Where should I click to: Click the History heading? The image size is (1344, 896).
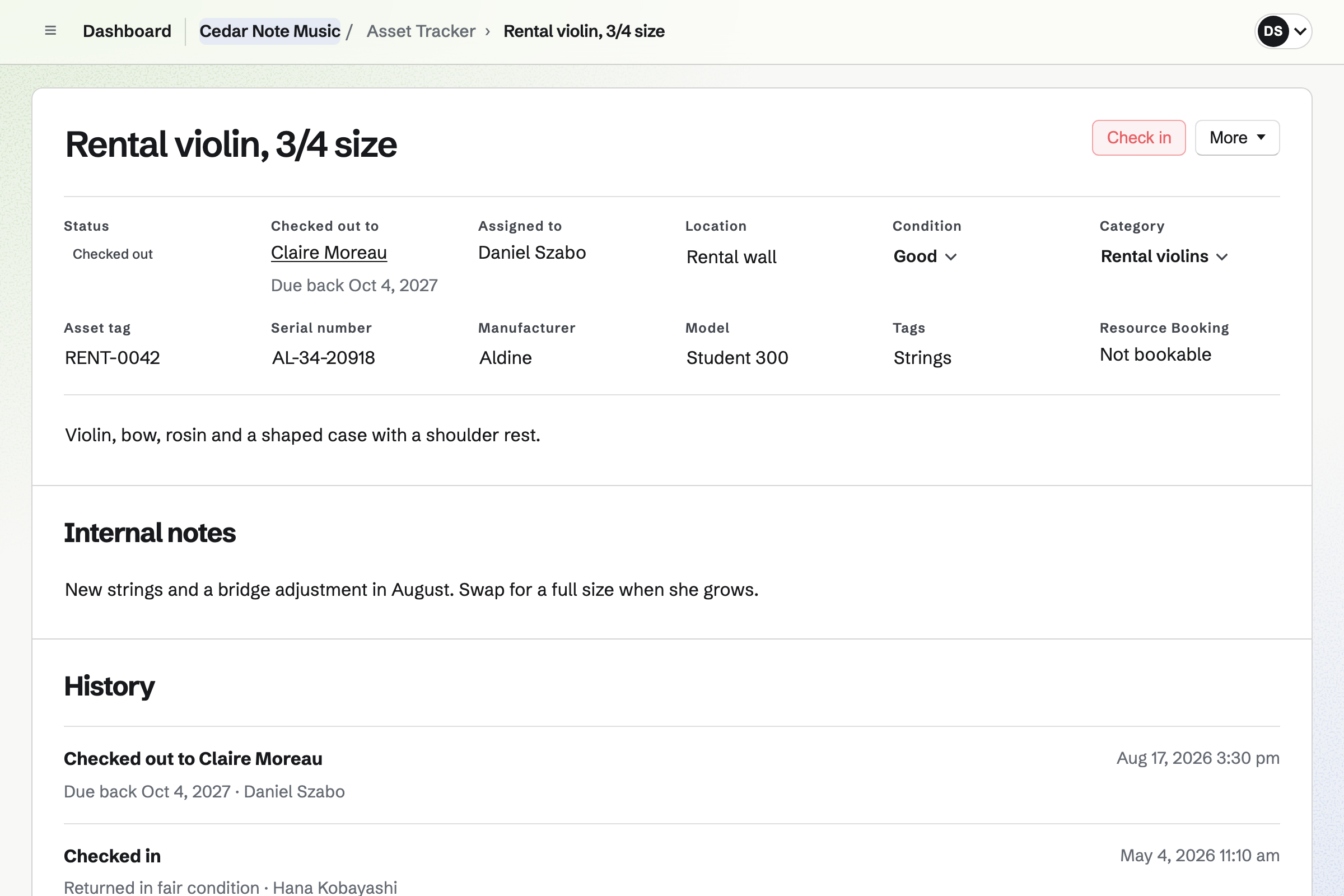click(x=109, y=687)
